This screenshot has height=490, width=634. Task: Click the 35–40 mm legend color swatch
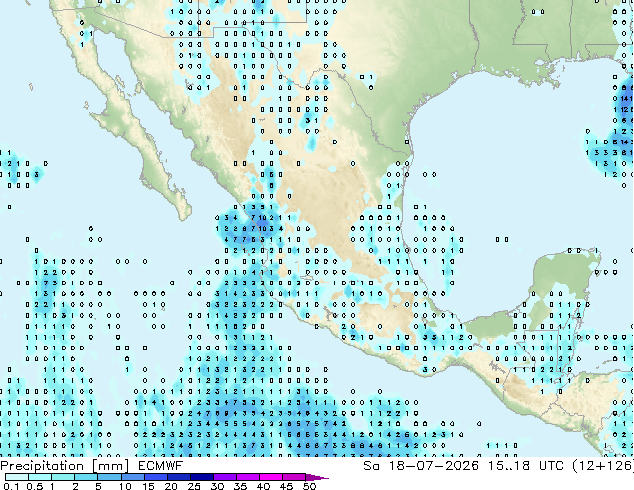247,477
